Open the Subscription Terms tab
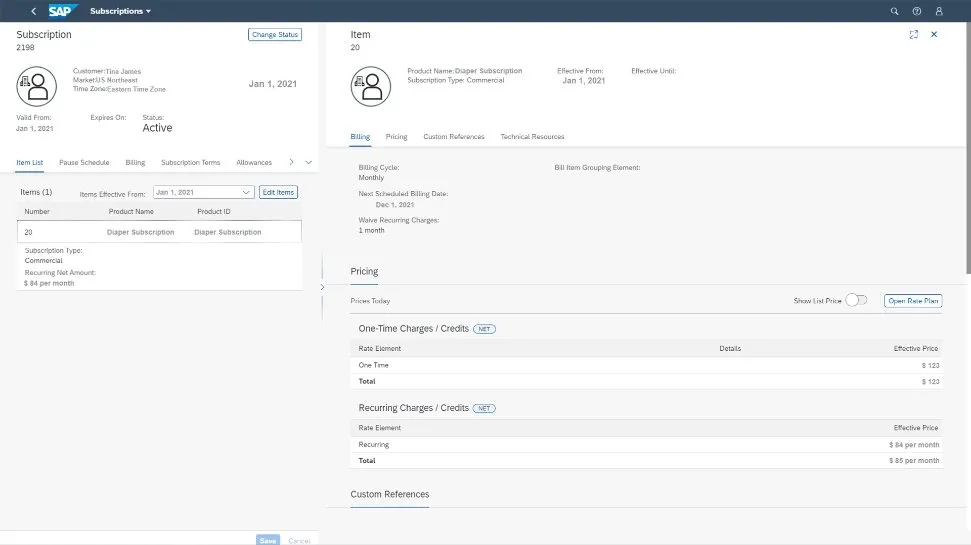 191,163
